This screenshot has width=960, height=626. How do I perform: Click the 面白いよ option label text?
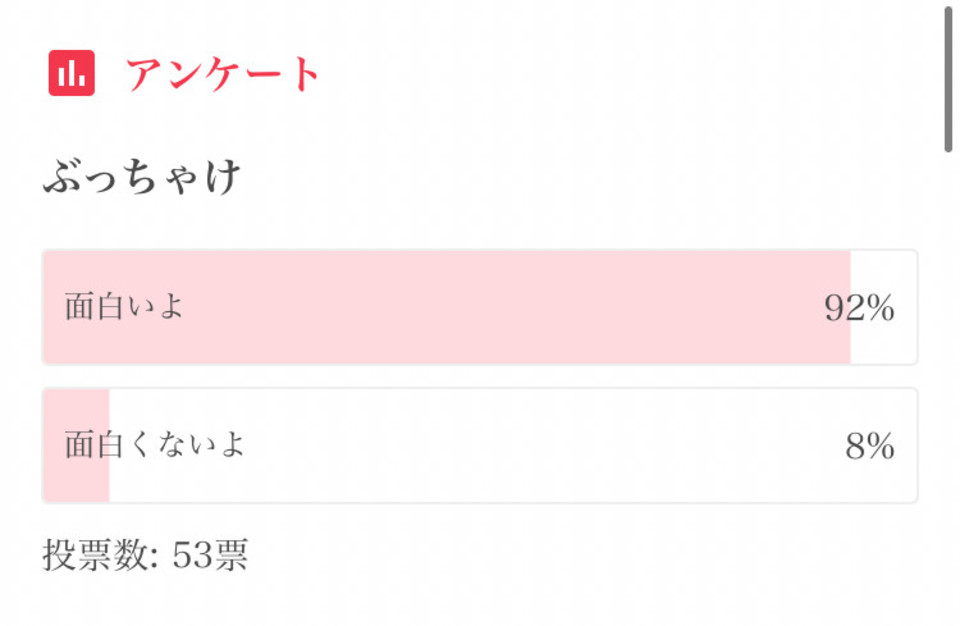tap(124, 306)
